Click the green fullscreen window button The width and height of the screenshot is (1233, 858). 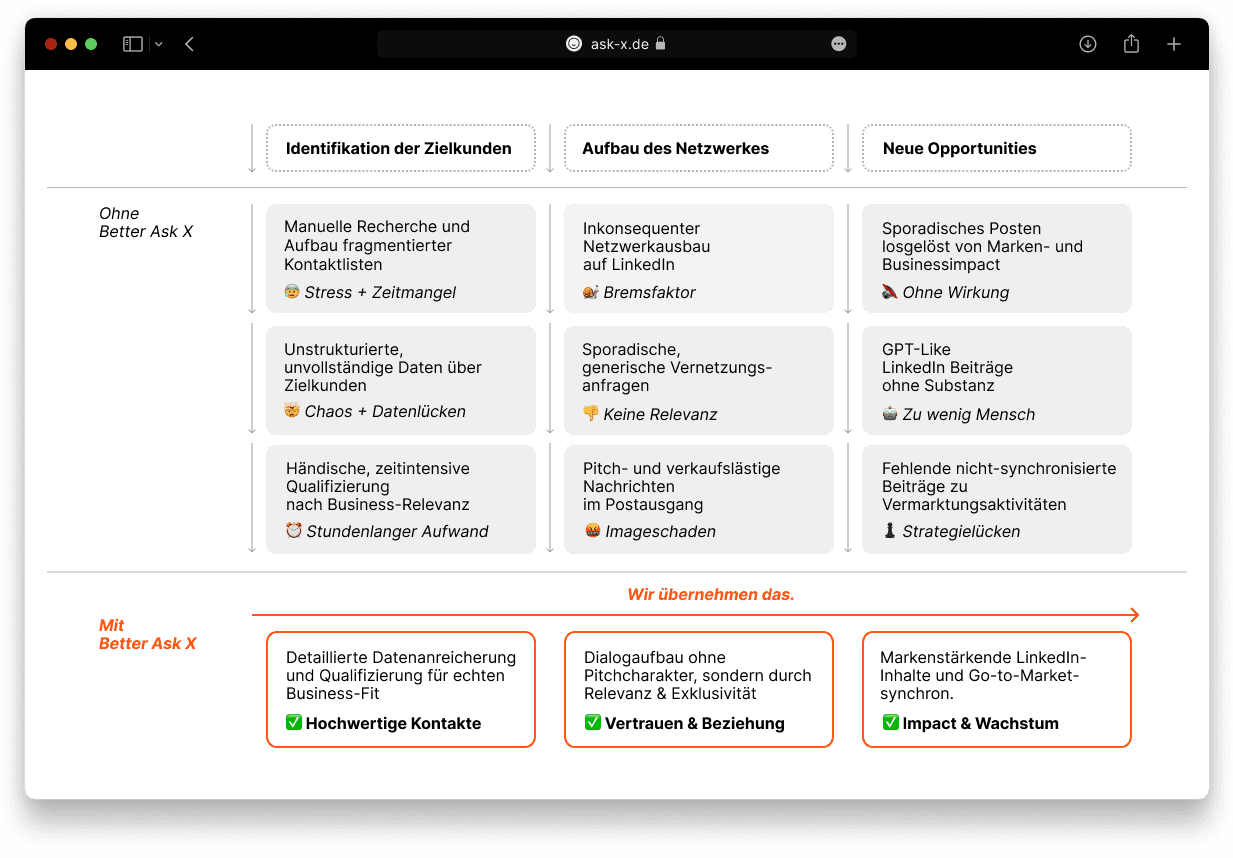(x=91, y=44)
